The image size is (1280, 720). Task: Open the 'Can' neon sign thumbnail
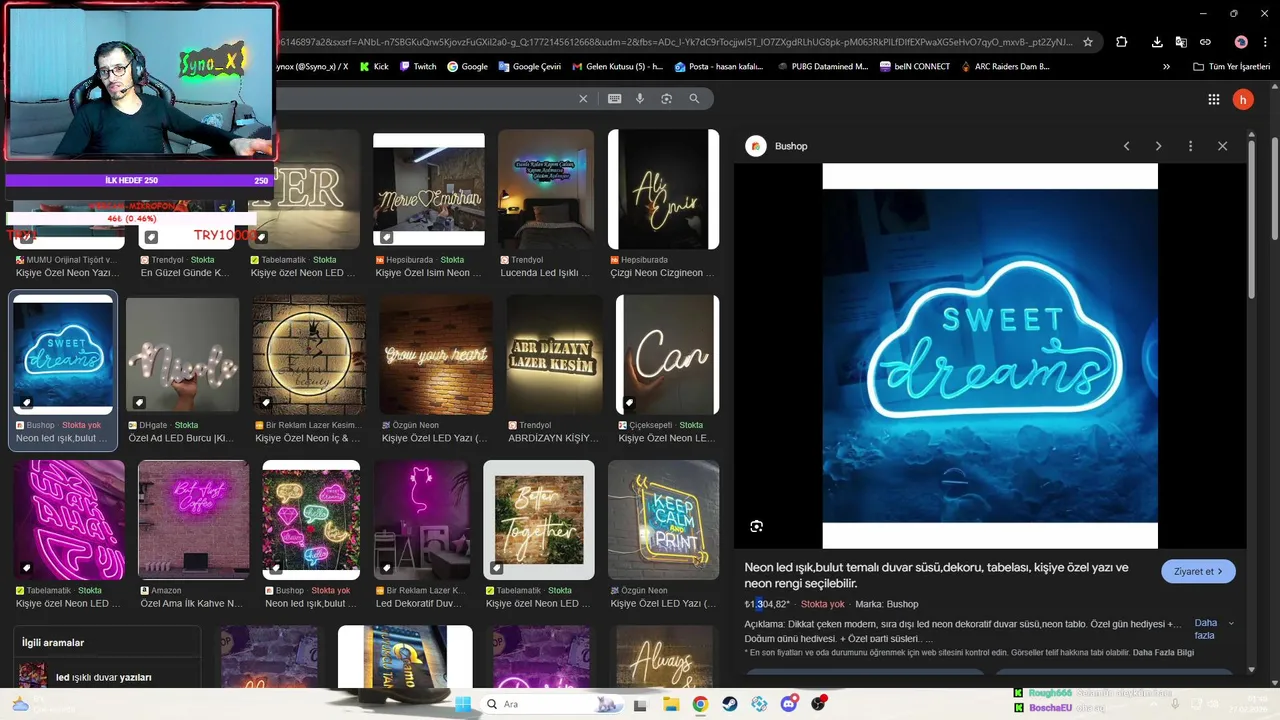coord(667,355)
